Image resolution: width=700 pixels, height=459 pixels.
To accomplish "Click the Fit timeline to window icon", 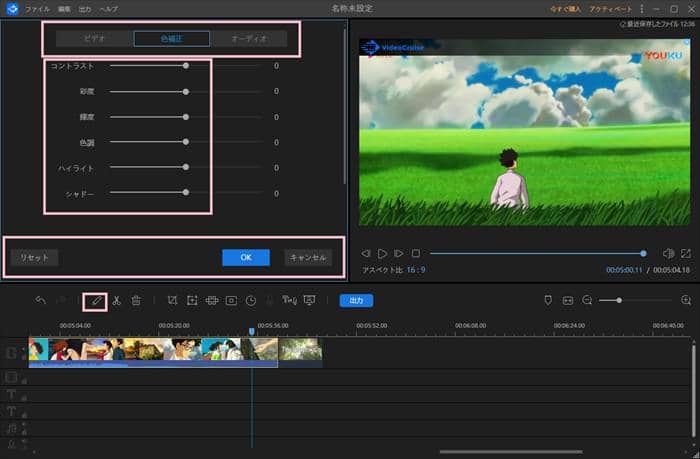I will (x=568, y=300).
